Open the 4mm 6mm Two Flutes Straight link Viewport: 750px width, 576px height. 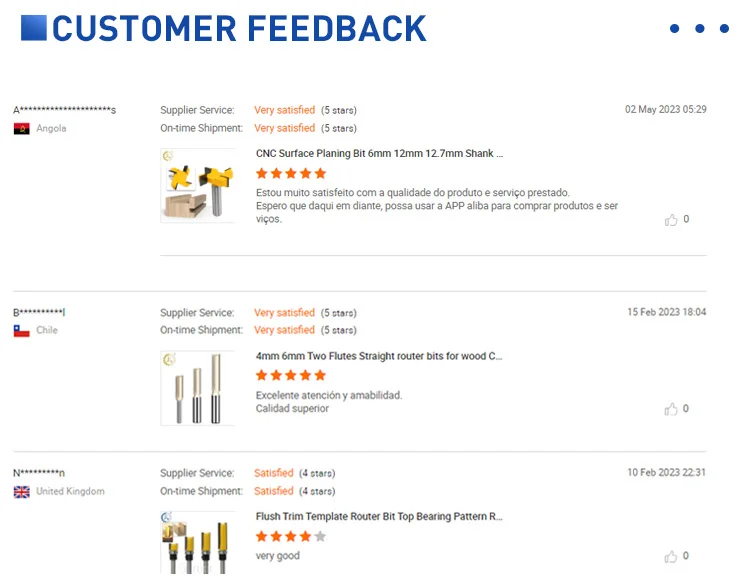(x=379, y=356)
